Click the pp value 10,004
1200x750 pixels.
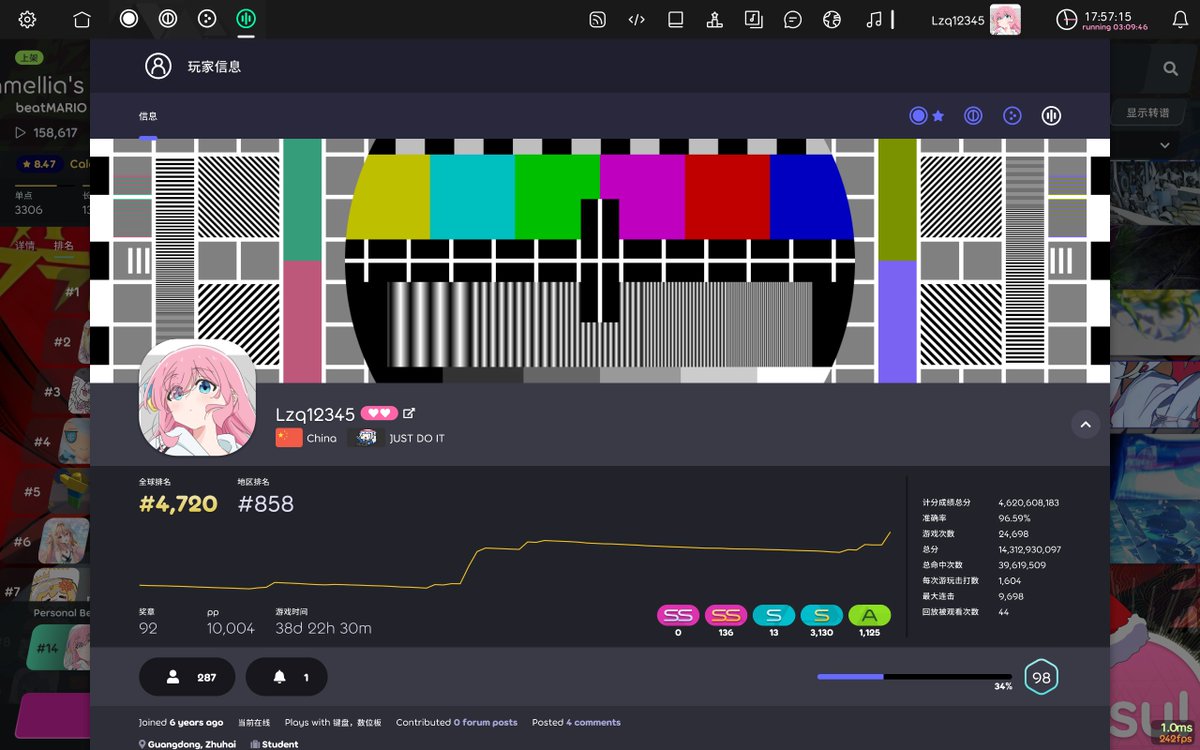[x=231, y=628]
